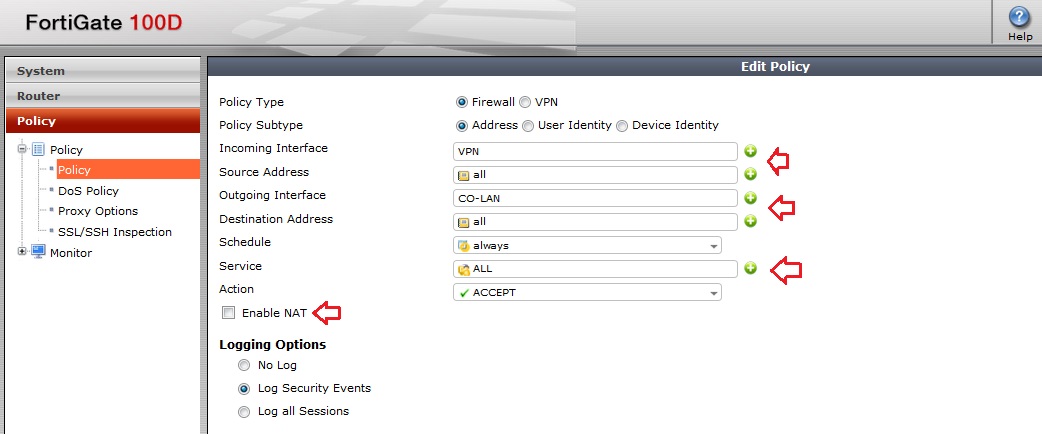Viewport: 1042px width, 434px height.
Task: Click the Policy parent tree label
Action: [66, 150]
